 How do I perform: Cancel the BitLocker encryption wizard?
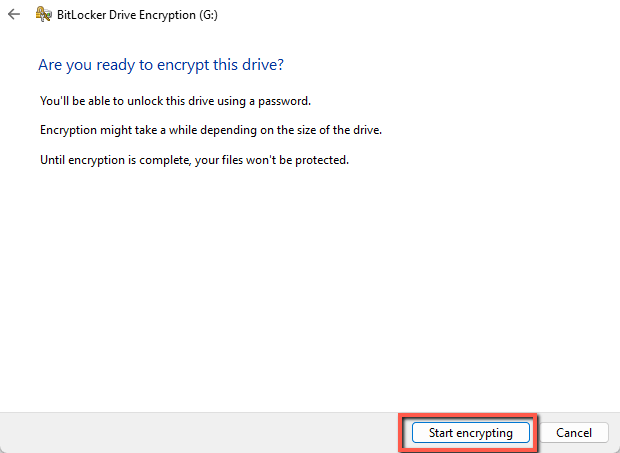(574, 433)
